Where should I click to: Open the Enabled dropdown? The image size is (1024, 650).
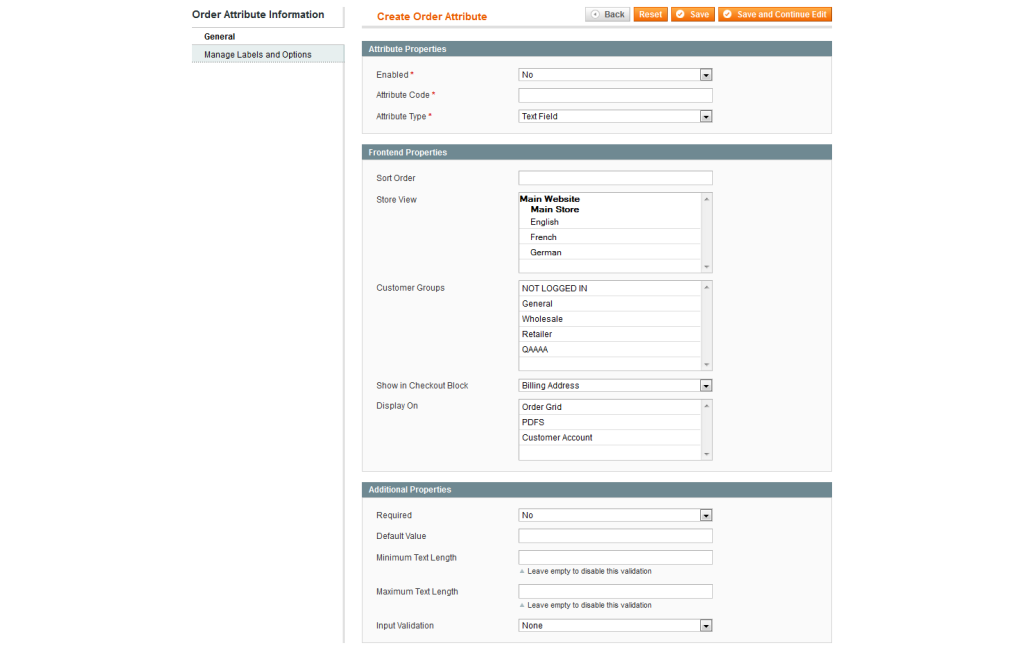click(x=615, y=75)
